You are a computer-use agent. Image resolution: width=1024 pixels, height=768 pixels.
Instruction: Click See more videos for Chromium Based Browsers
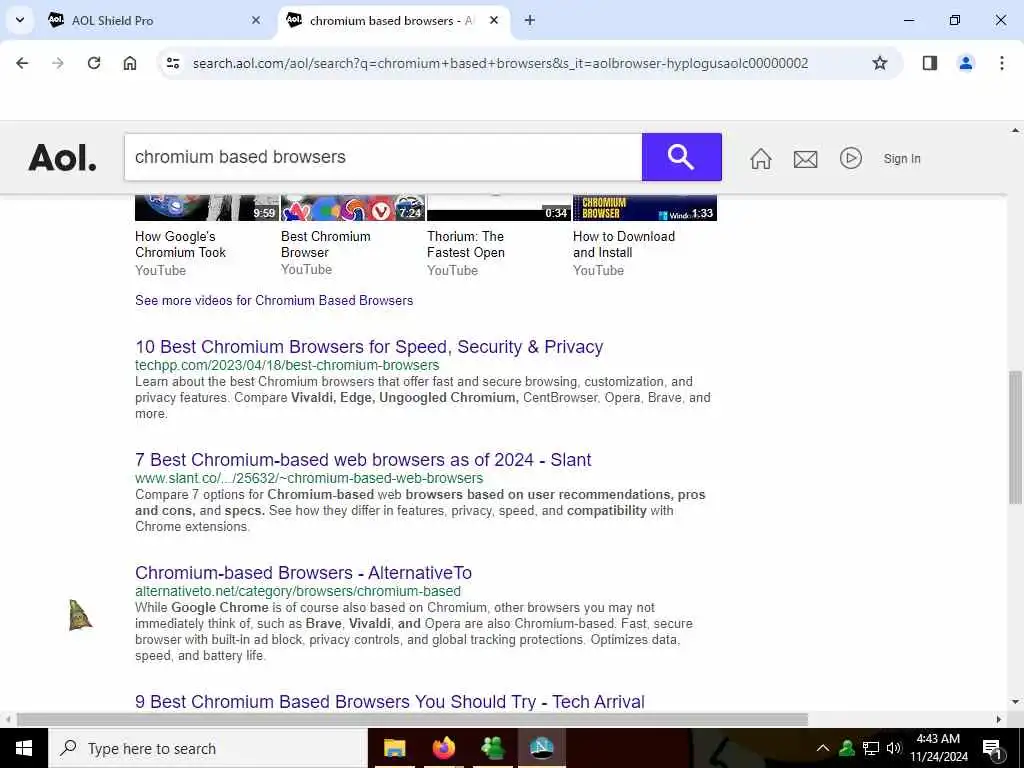(x=274, y=300)
